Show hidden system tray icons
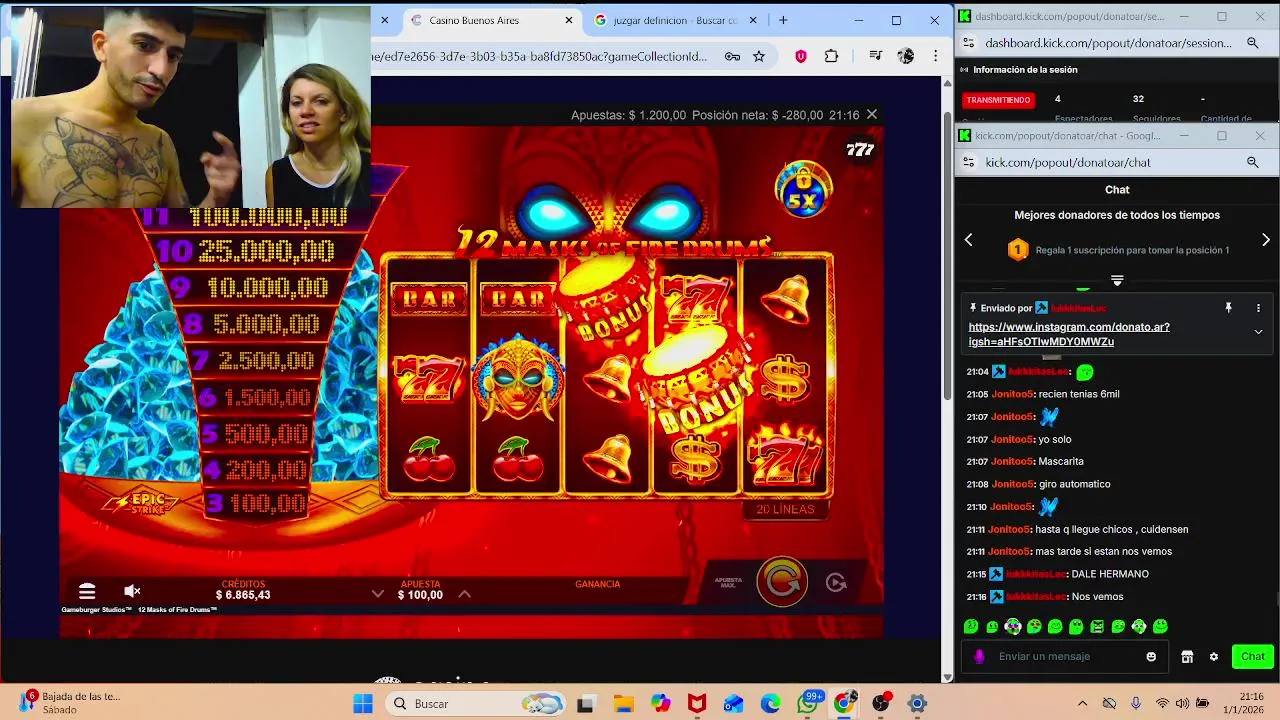The height and width of the screenshot is (720, 1280). 1082,704
